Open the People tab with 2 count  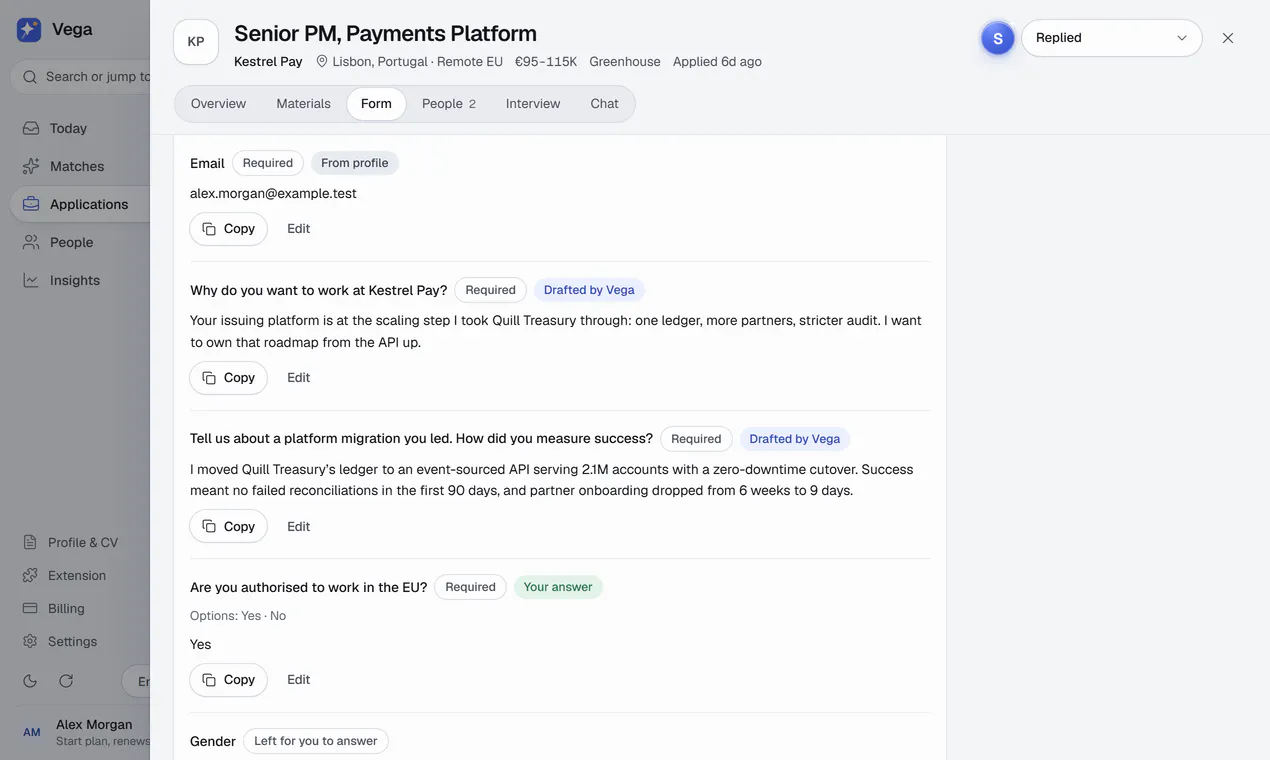[449, 104]
